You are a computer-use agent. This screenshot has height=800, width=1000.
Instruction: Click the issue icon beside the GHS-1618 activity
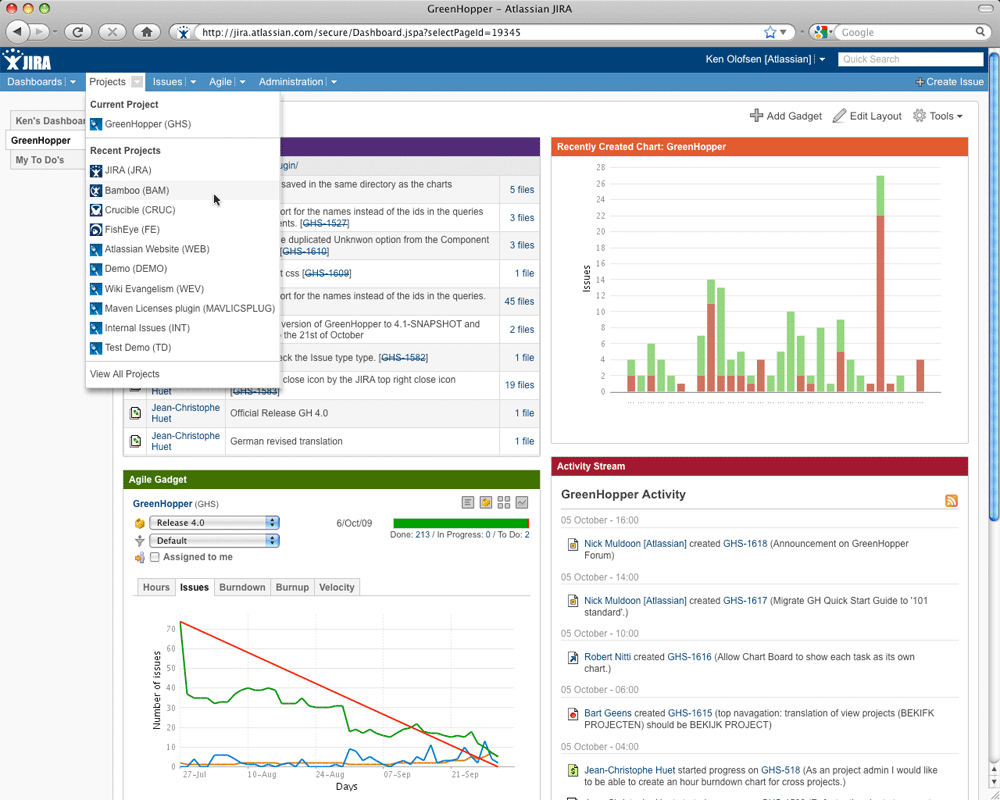tap(573, 545)
